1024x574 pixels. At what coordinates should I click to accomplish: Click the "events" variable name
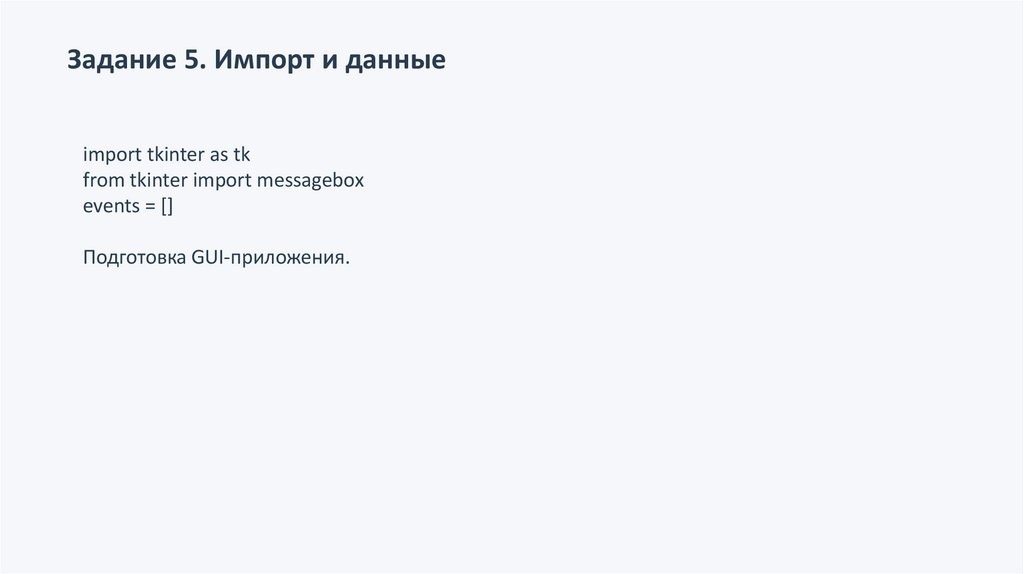click(111, 207)
